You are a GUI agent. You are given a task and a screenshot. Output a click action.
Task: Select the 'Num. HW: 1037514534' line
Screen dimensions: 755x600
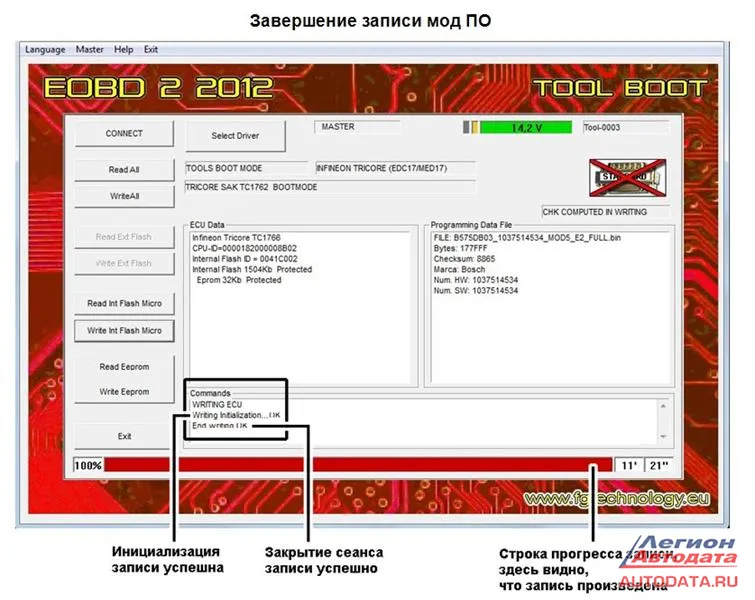(476, 280)
